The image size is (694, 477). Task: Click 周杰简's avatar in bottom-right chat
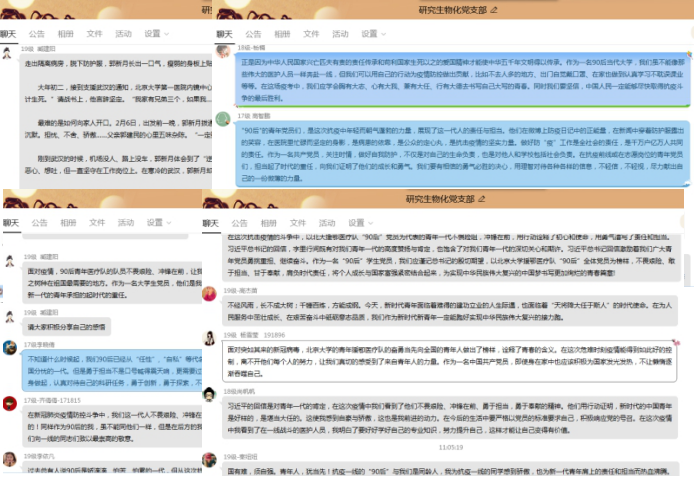coord(210,295)
